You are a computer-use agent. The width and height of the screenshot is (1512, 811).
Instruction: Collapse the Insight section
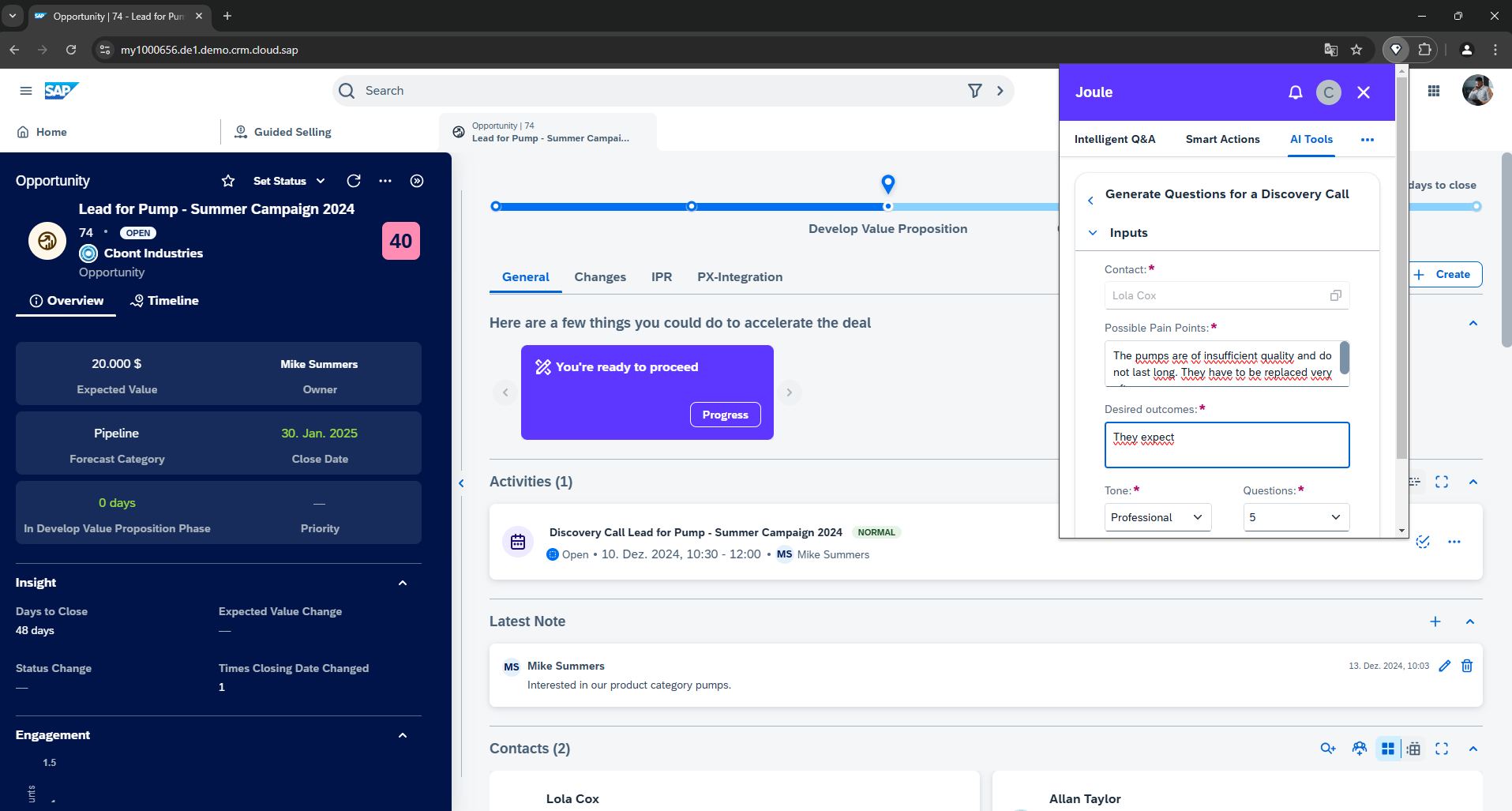pyautogui.click(x=403, y=583)
